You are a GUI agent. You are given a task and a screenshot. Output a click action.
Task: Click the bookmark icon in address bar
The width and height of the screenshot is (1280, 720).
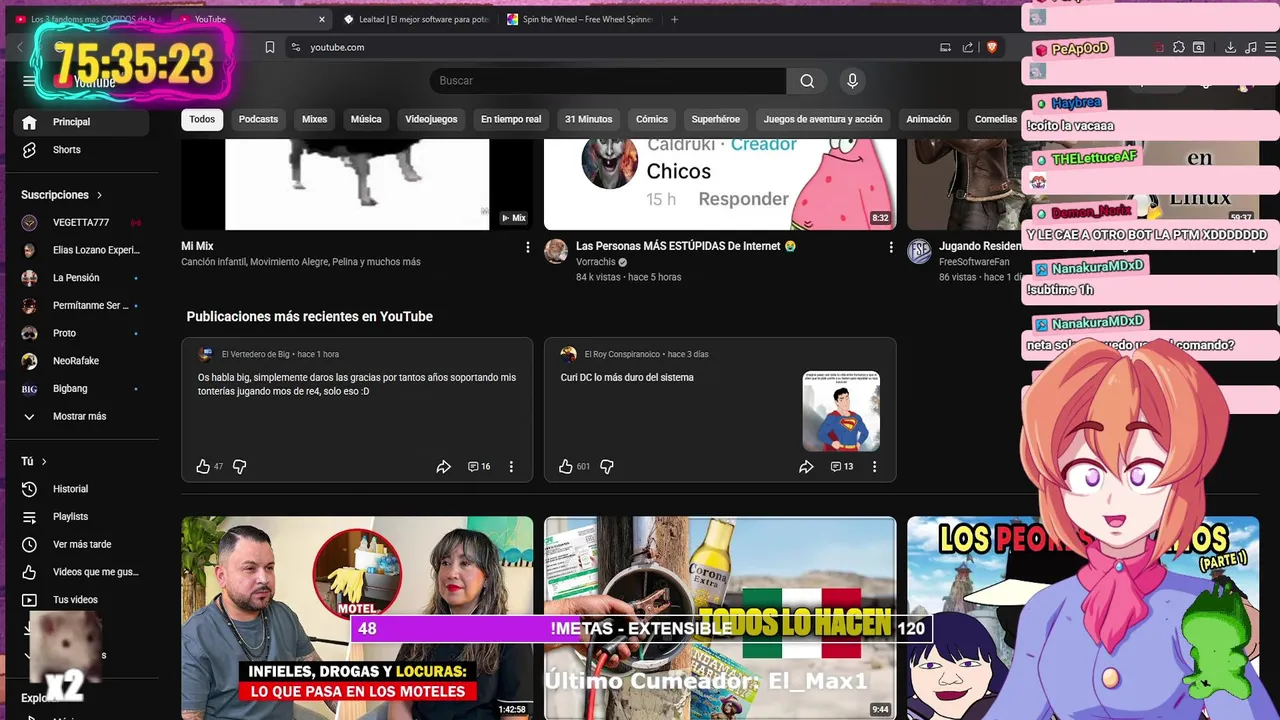tap(270, 47)
